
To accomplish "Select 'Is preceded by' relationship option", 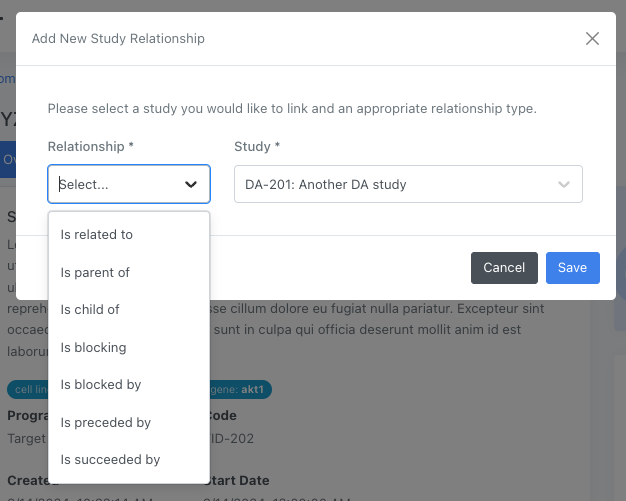I will coord(105,422).
